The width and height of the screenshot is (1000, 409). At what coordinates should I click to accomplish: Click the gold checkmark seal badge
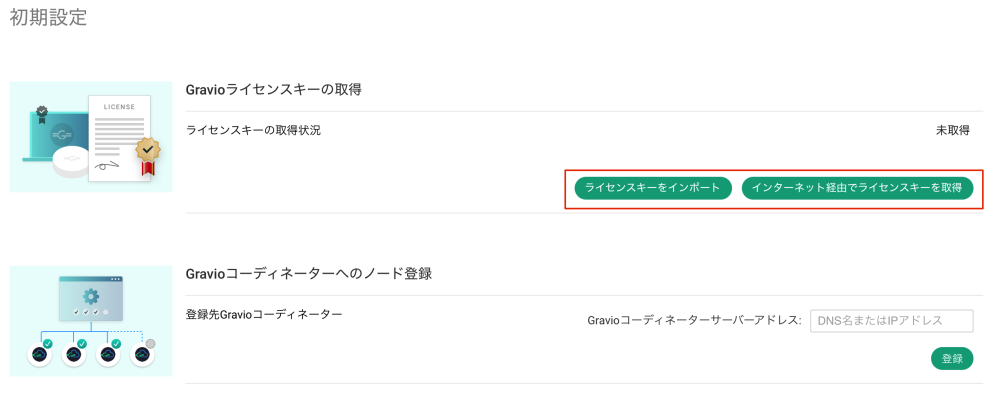coord(148,151)
